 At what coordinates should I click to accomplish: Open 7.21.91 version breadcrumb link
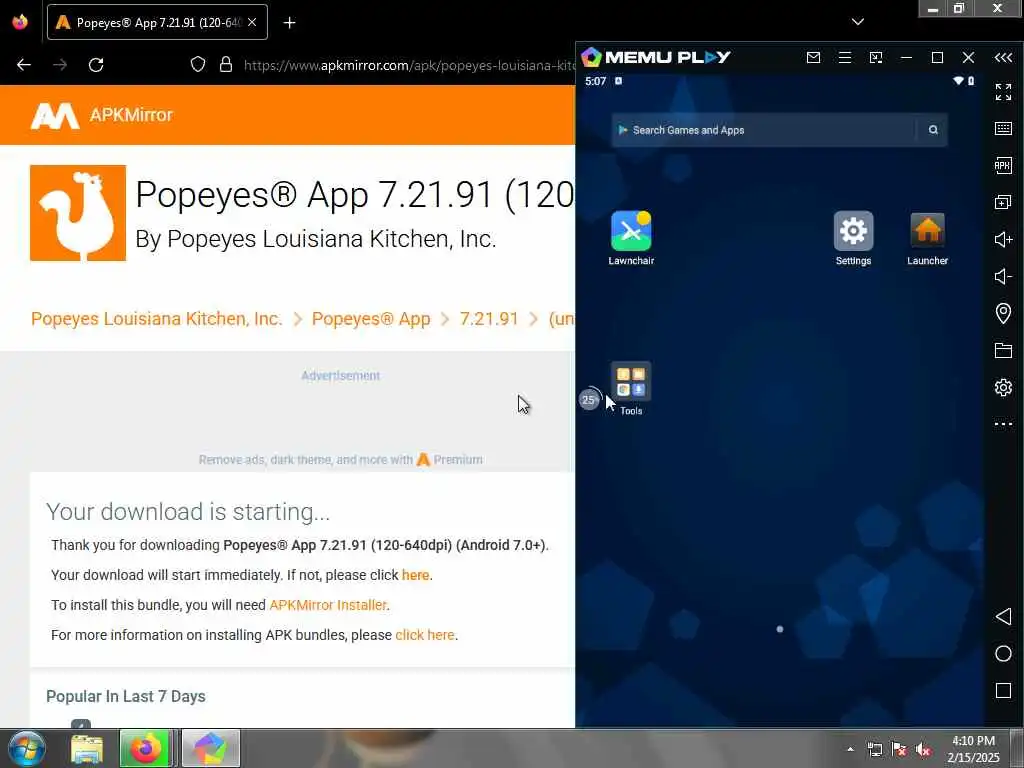488,319
